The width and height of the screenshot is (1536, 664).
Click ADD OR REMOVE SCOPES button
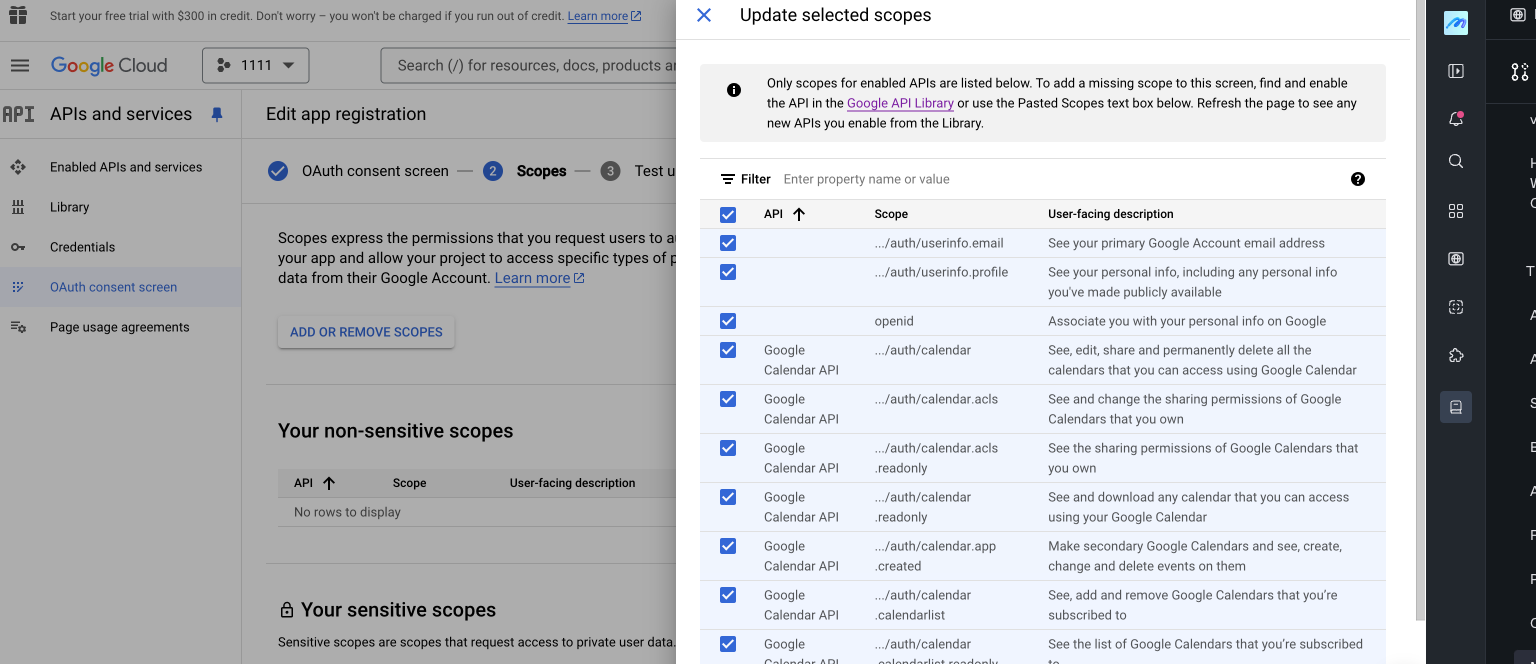(366, 332)
